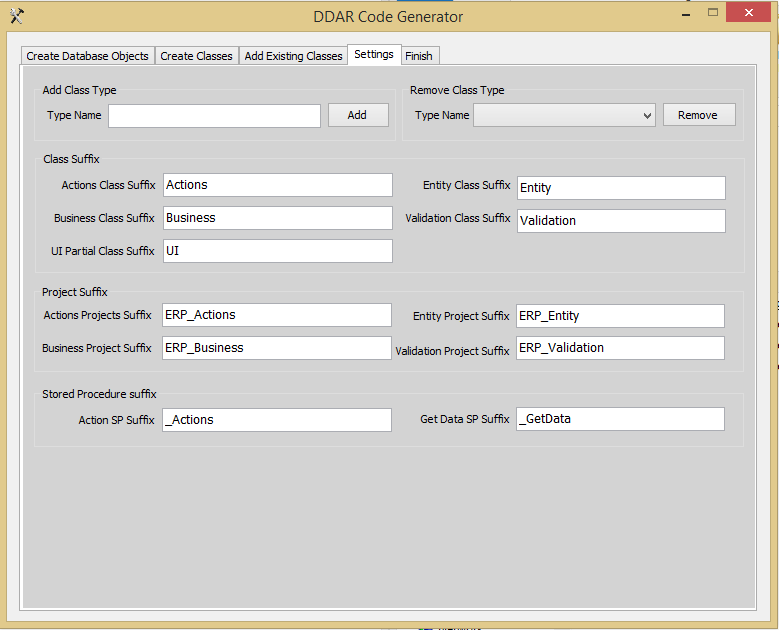Click the Action SP Suffix field
Viewport: 779px width, 630px height.
(x=276, y=420)
